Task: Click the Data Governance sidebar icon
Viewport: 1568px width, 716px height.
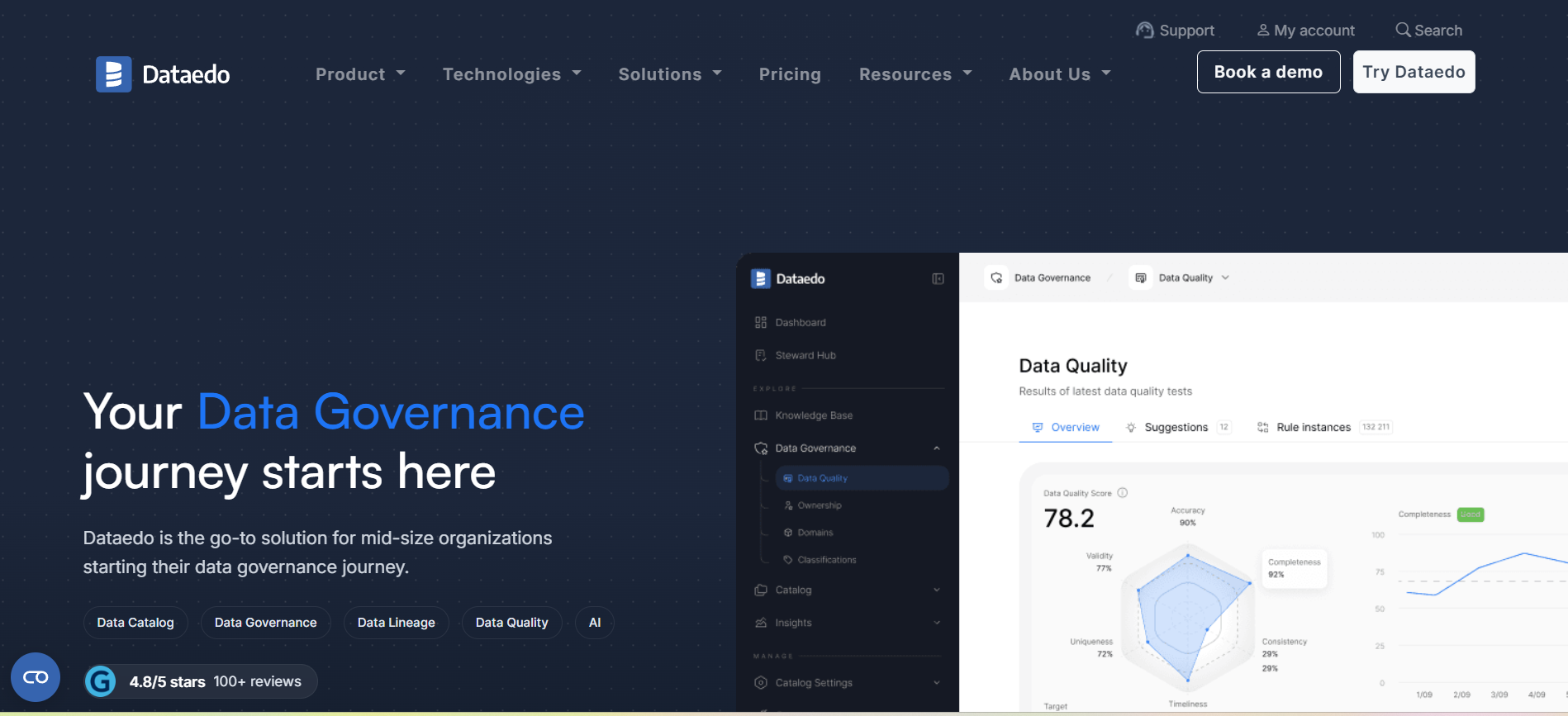Action: tap(761, 448)
